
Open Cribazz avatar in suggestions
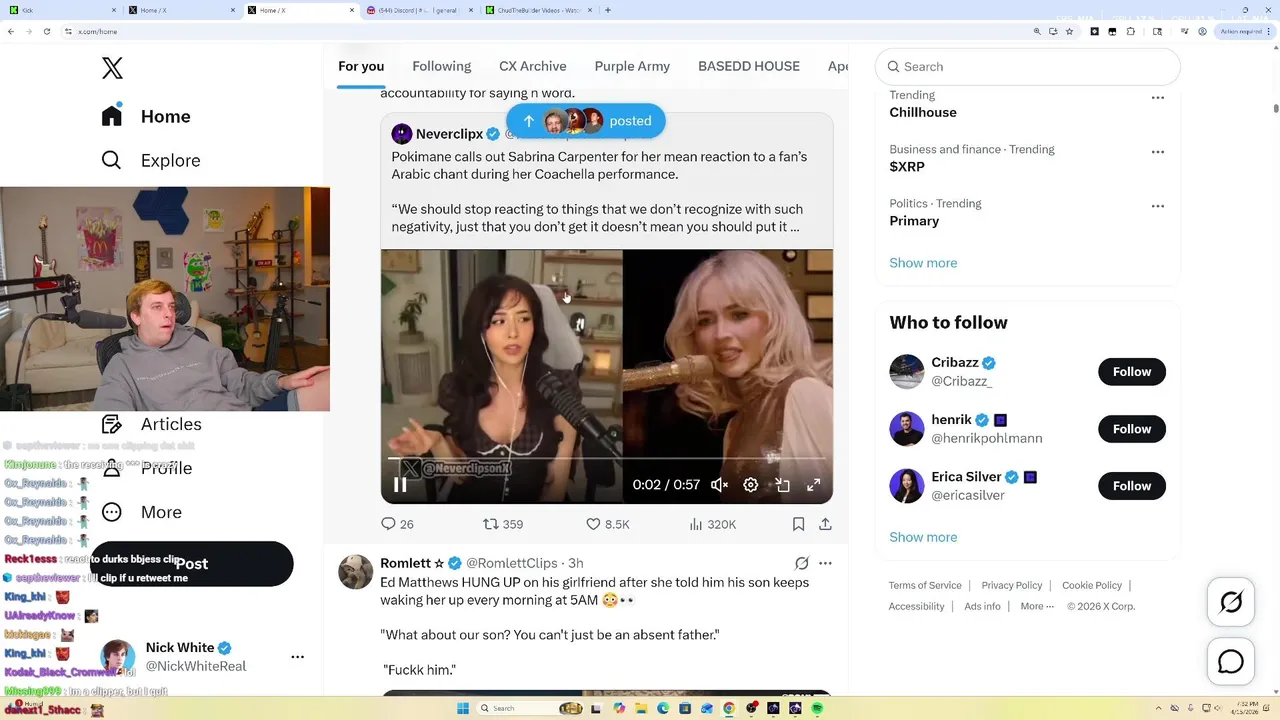(x=907, y=372)
